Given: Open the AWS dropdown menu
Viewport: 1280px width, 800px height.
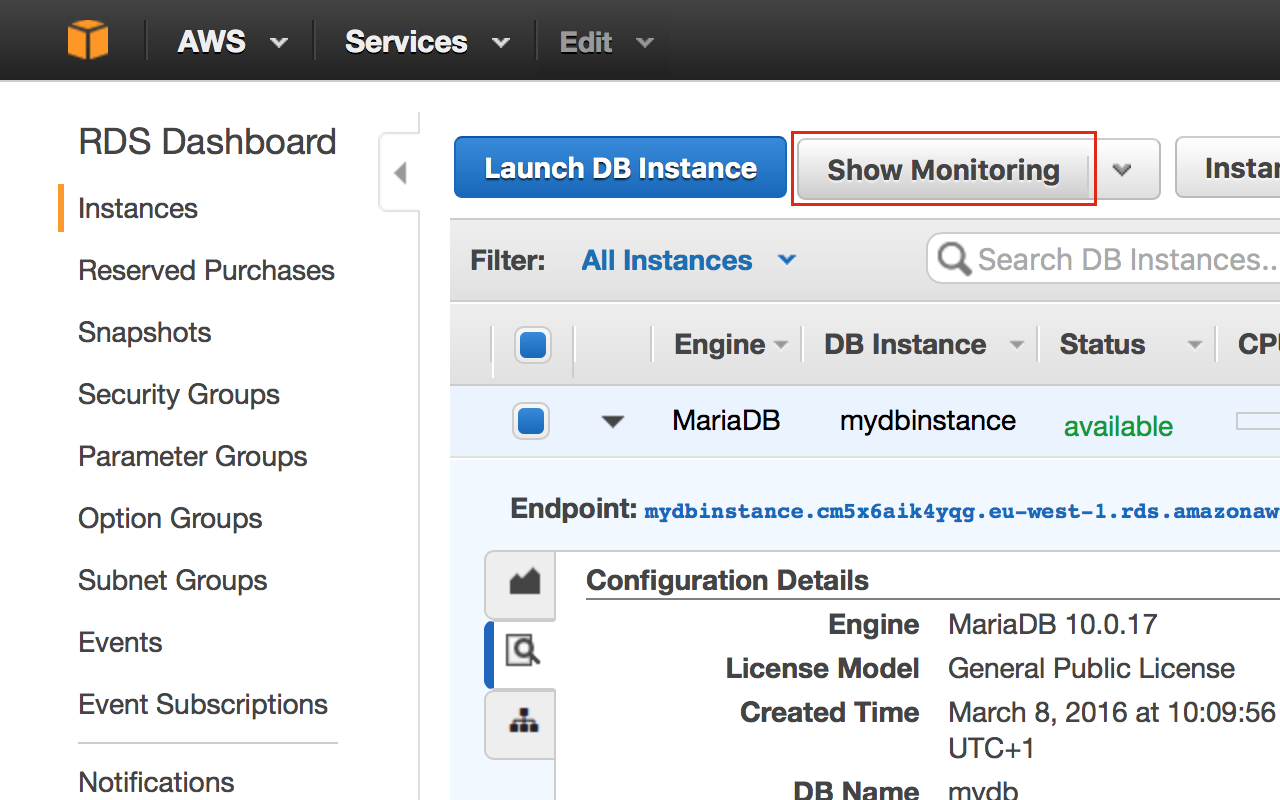Looking at the screenshot, I should point(234,42).
